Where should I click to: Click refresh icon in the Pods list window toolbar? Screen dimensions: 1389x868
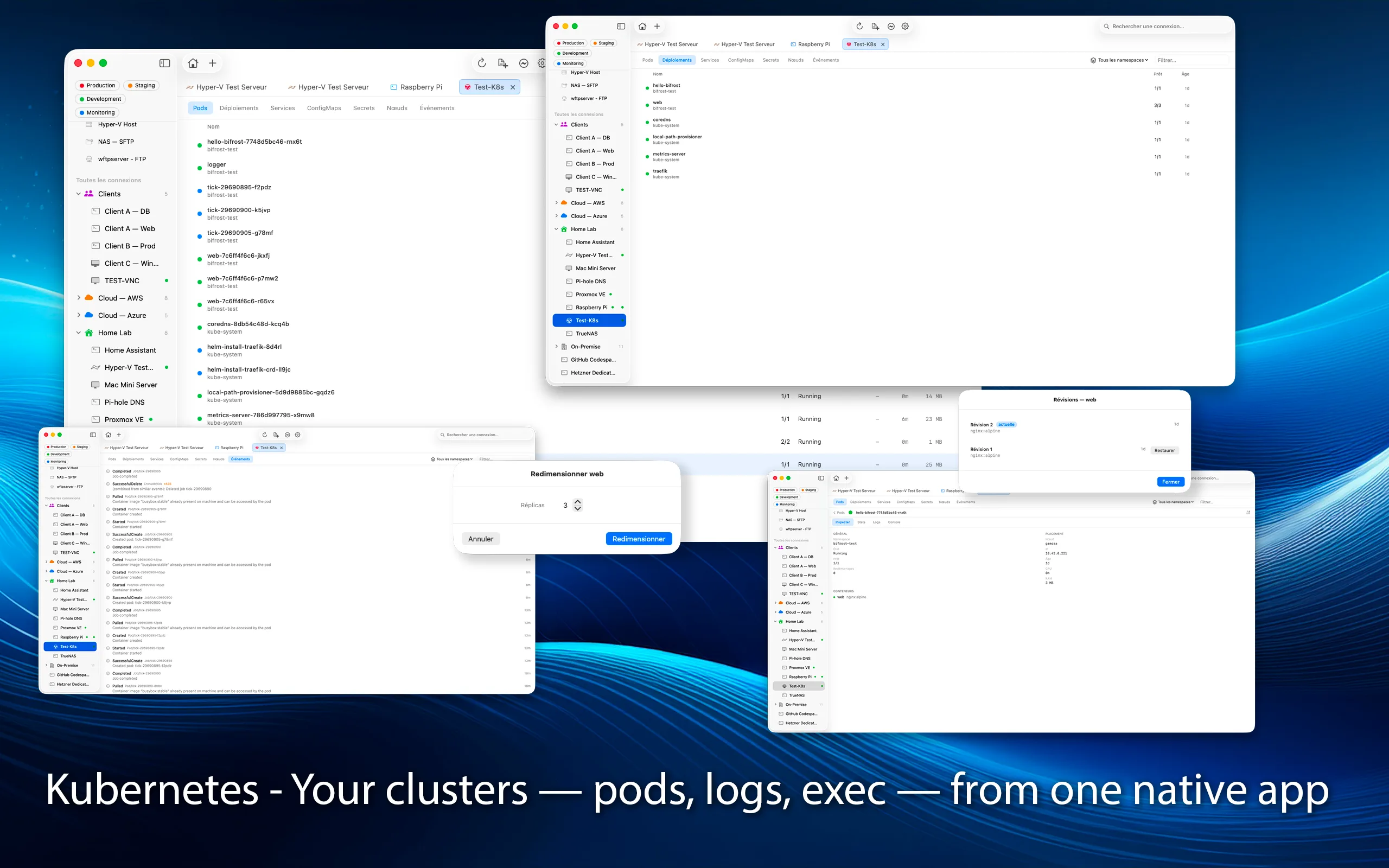coord(482,63)
